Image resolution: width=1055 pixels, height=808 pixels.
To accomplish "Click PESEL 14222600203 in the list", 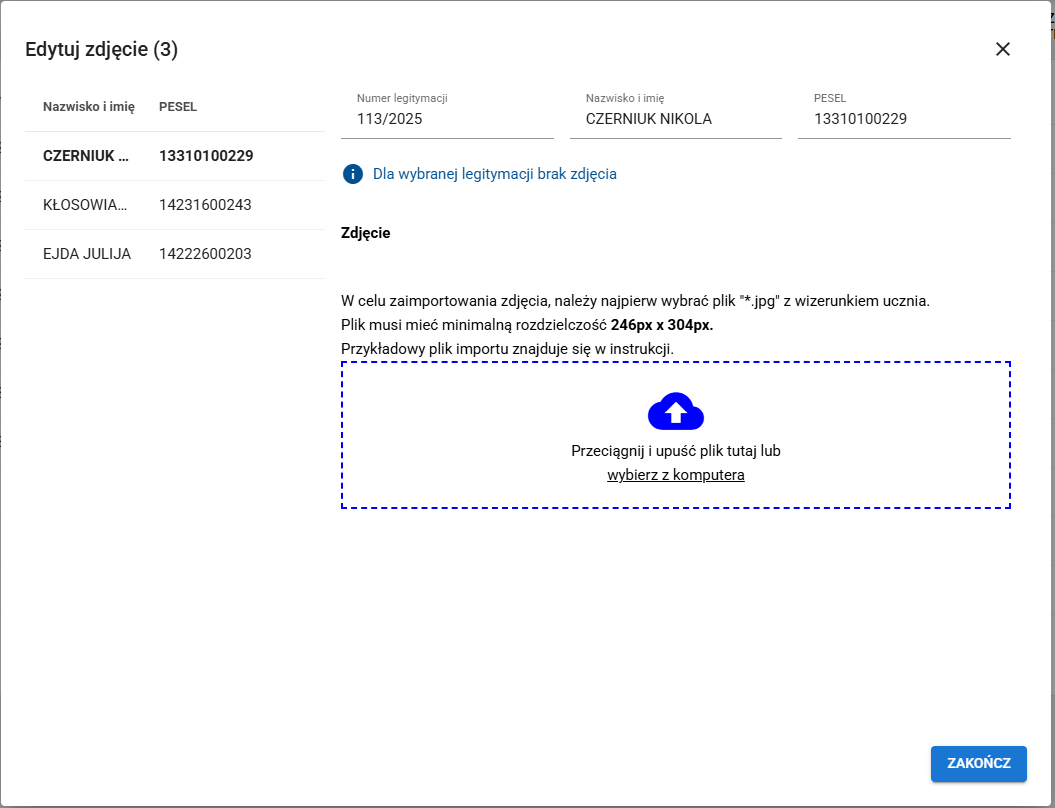I will coord(205,254).
